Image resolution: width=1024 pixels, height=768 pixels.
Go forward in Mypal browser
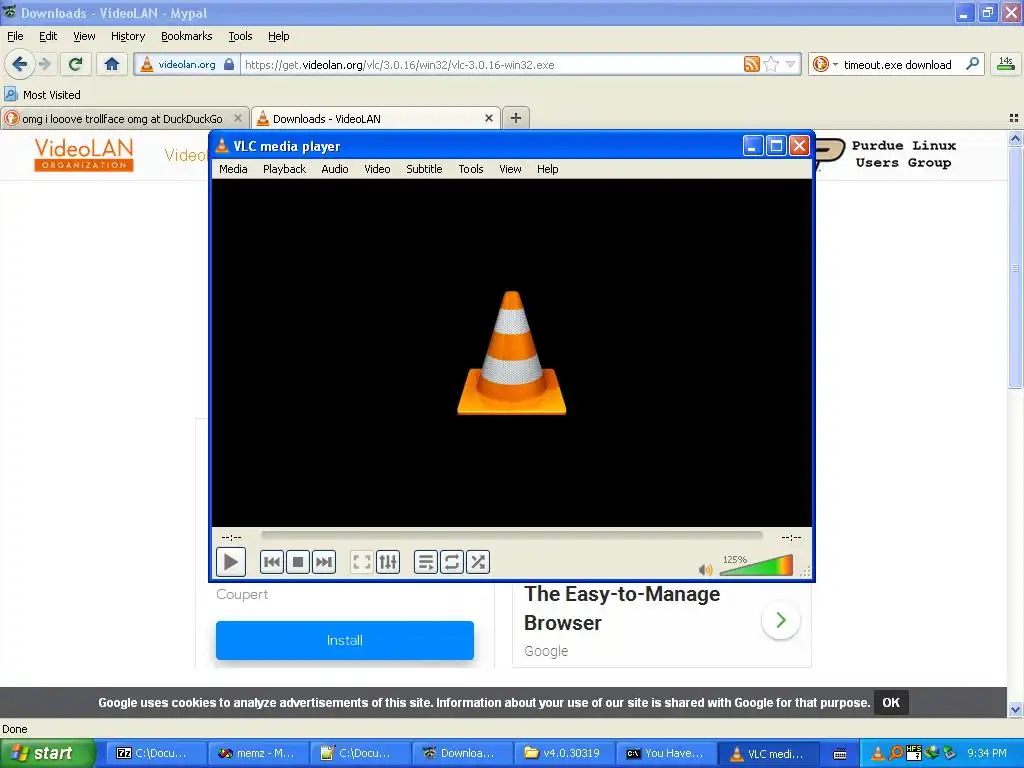(44, 64)
